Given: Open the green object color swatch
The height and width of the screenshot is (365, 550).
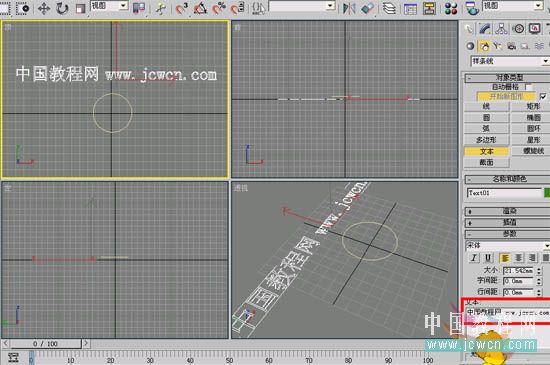Looking at the screenshot, I should [x=547, y=193].
